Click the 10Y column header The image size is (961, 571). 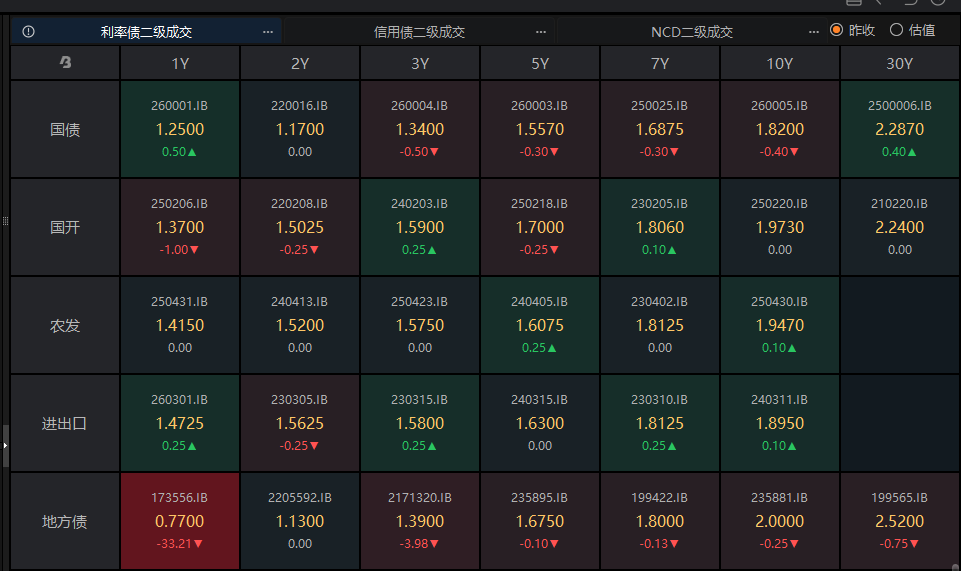coord(780,63)
